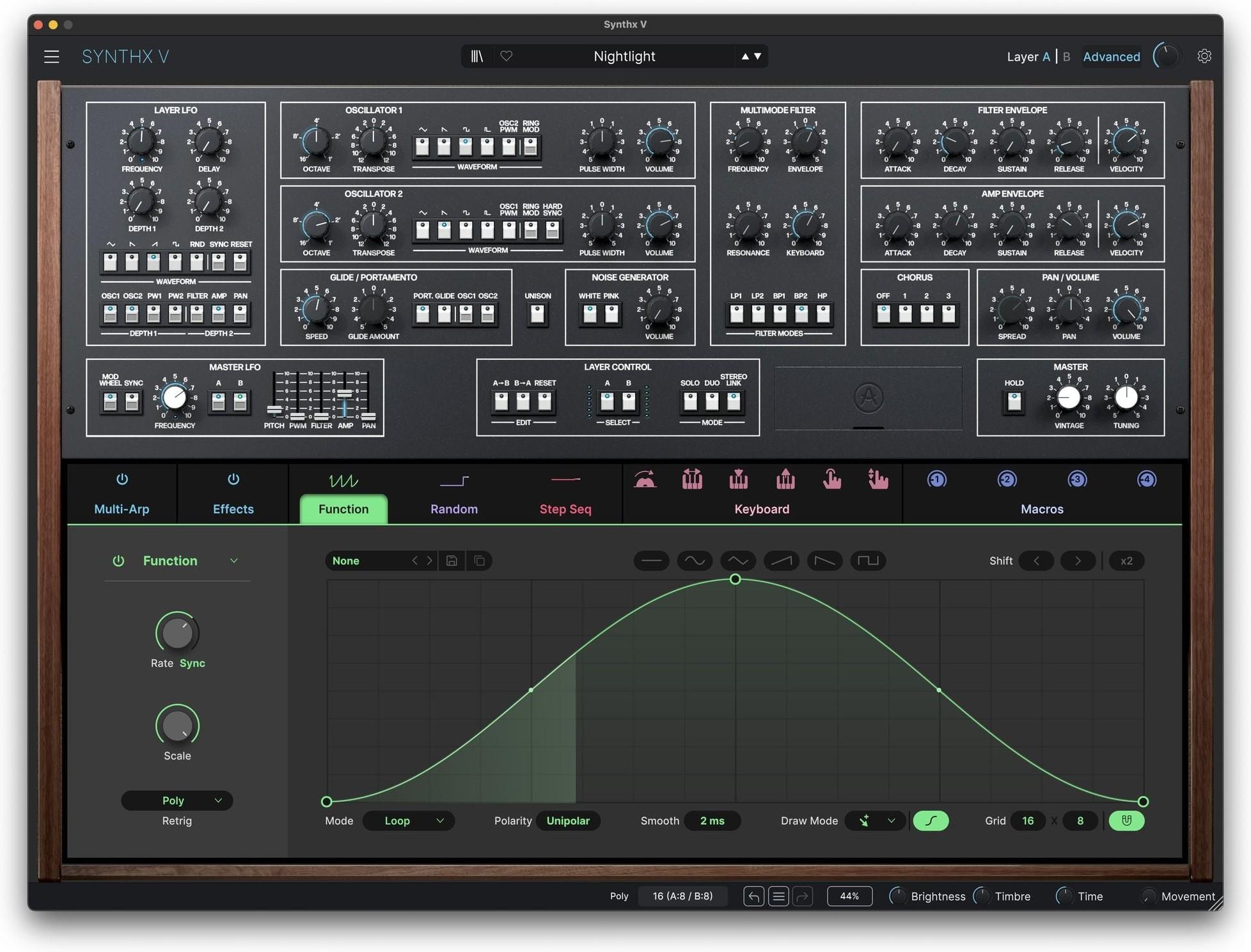This screenshot has width=1251, height=952.
Task: Select the sine wave function shape preset
Action: click(x=695, y=561)
